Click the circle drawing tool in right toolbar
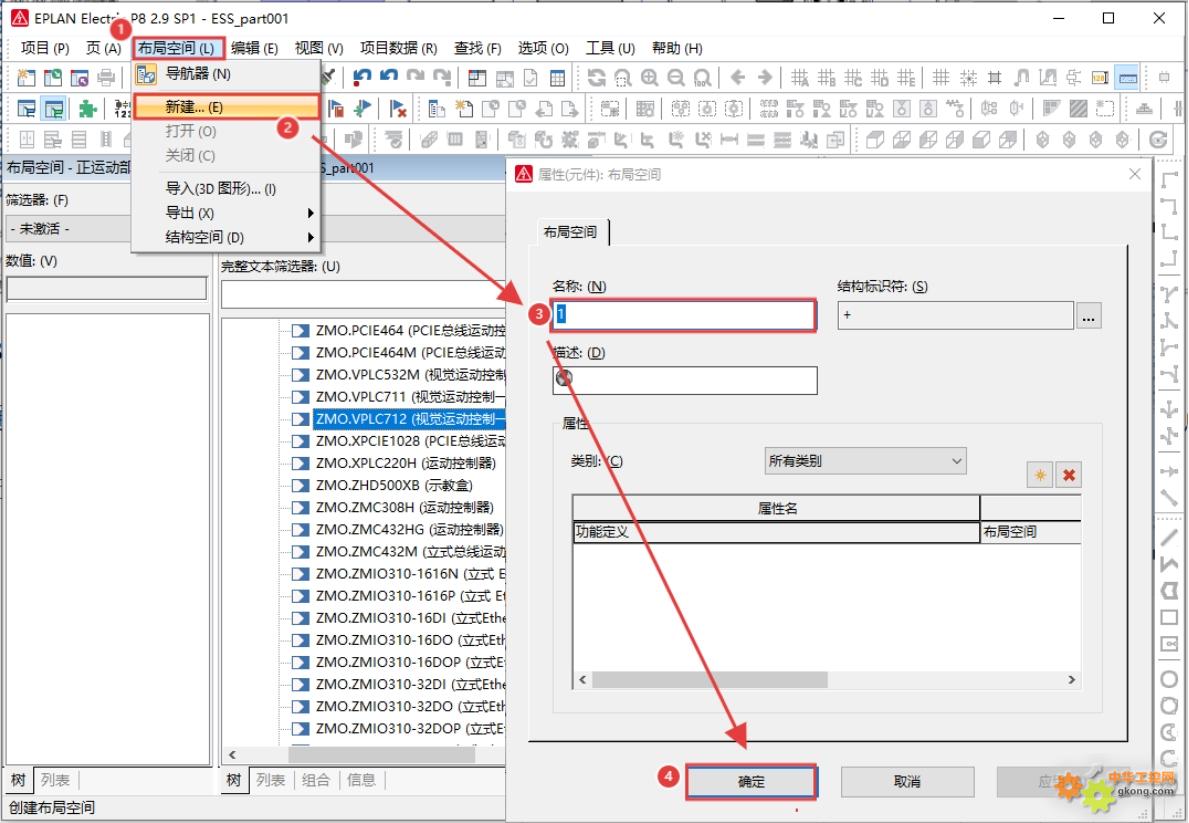The width and height of the screenshot is (1189, 823). point(1169,679)
